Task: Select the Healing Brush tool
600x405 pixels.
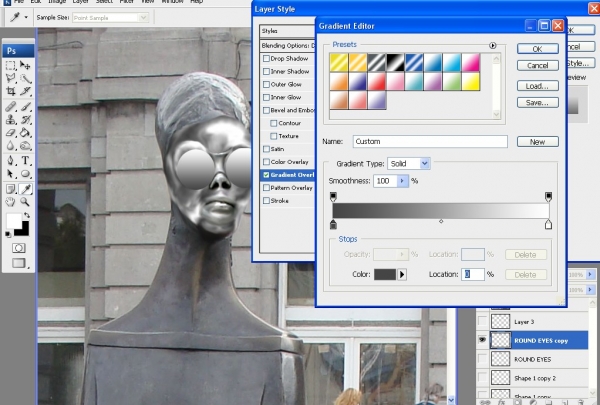Action: coord(11,106)
